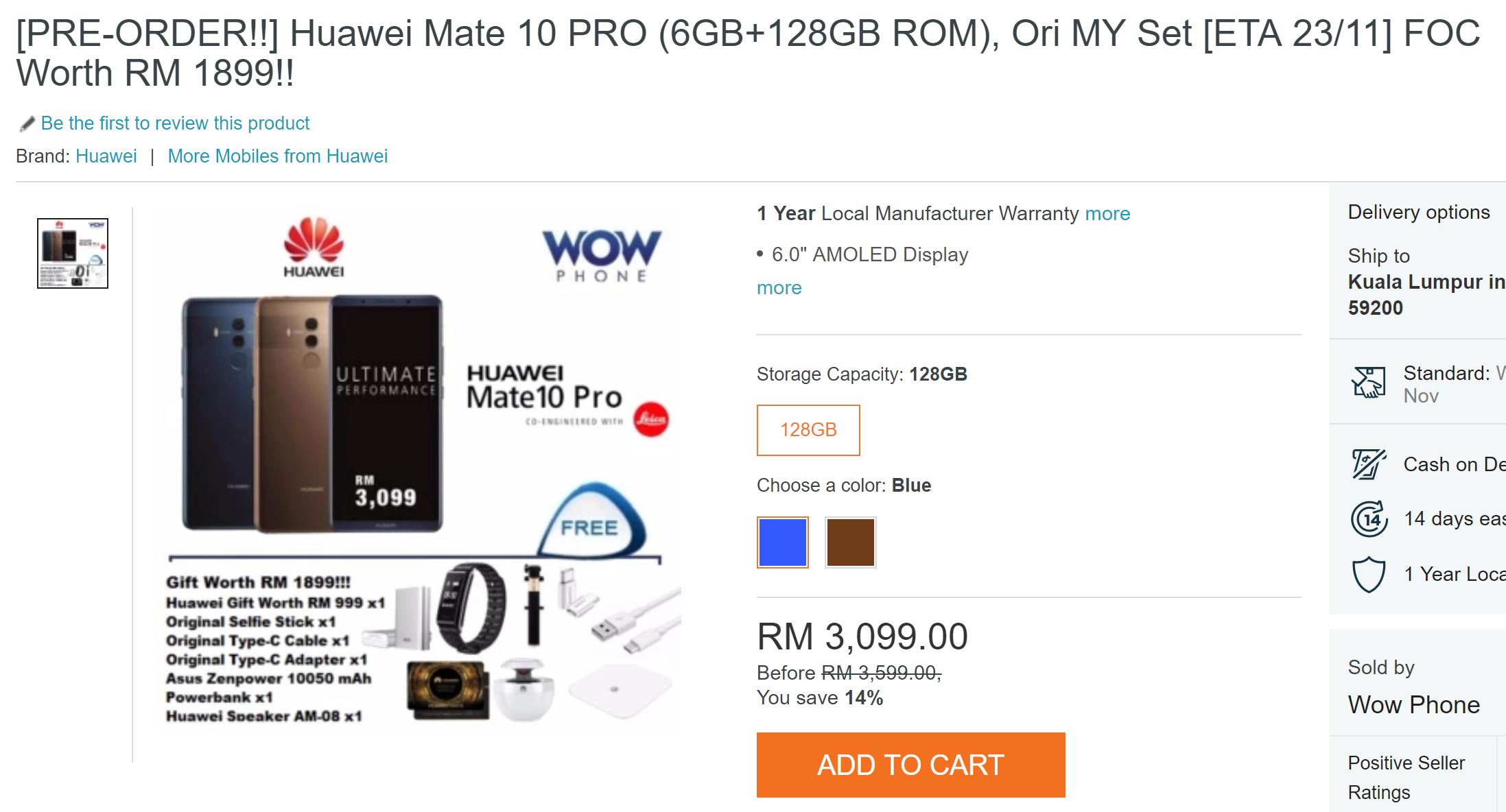Click the Leica red badge in image
Viewport: 1506px width, 812px height.
click(x=650, y=418)
